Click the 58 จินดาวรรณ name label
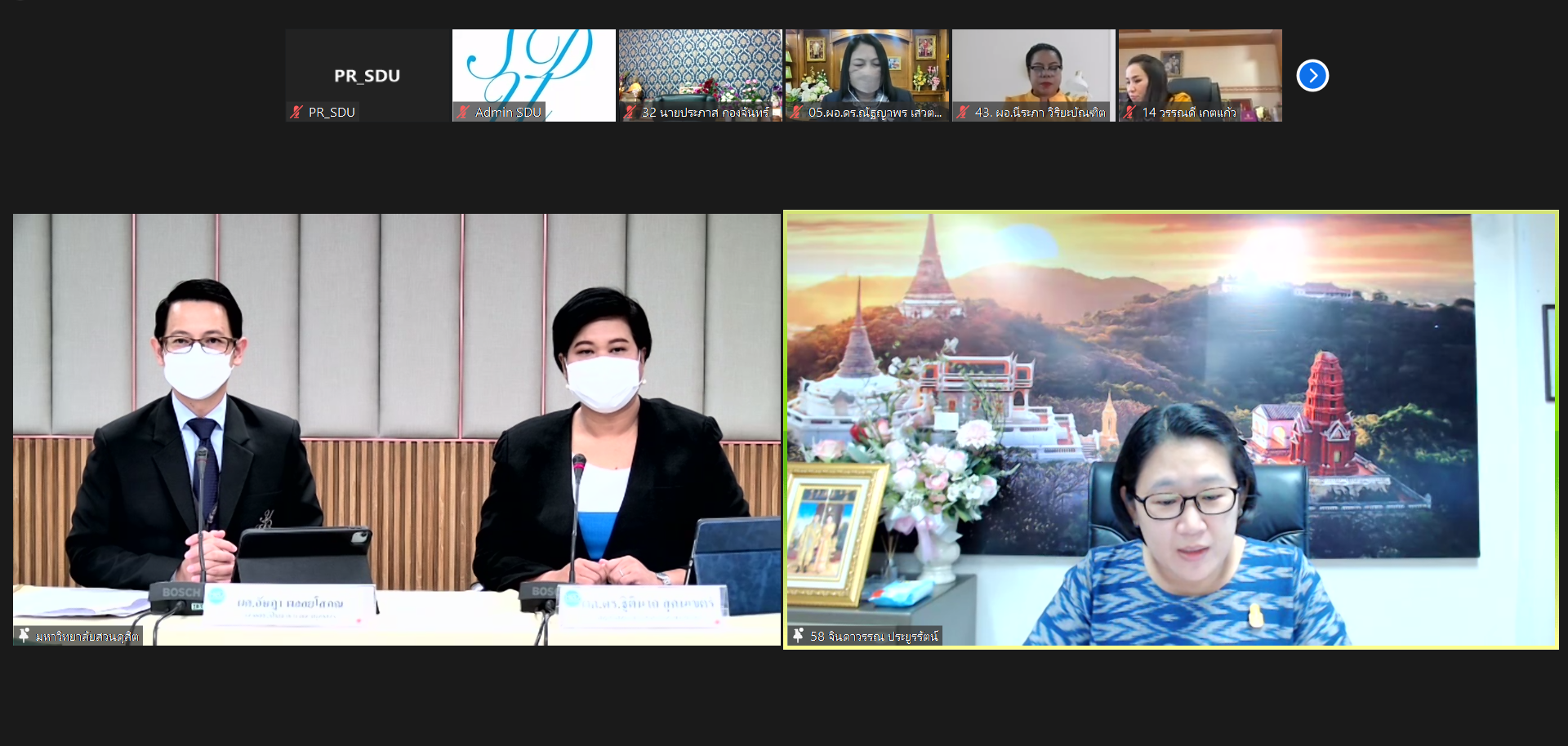This screenshot has width=1568, height=746. [x=874, y=636]
